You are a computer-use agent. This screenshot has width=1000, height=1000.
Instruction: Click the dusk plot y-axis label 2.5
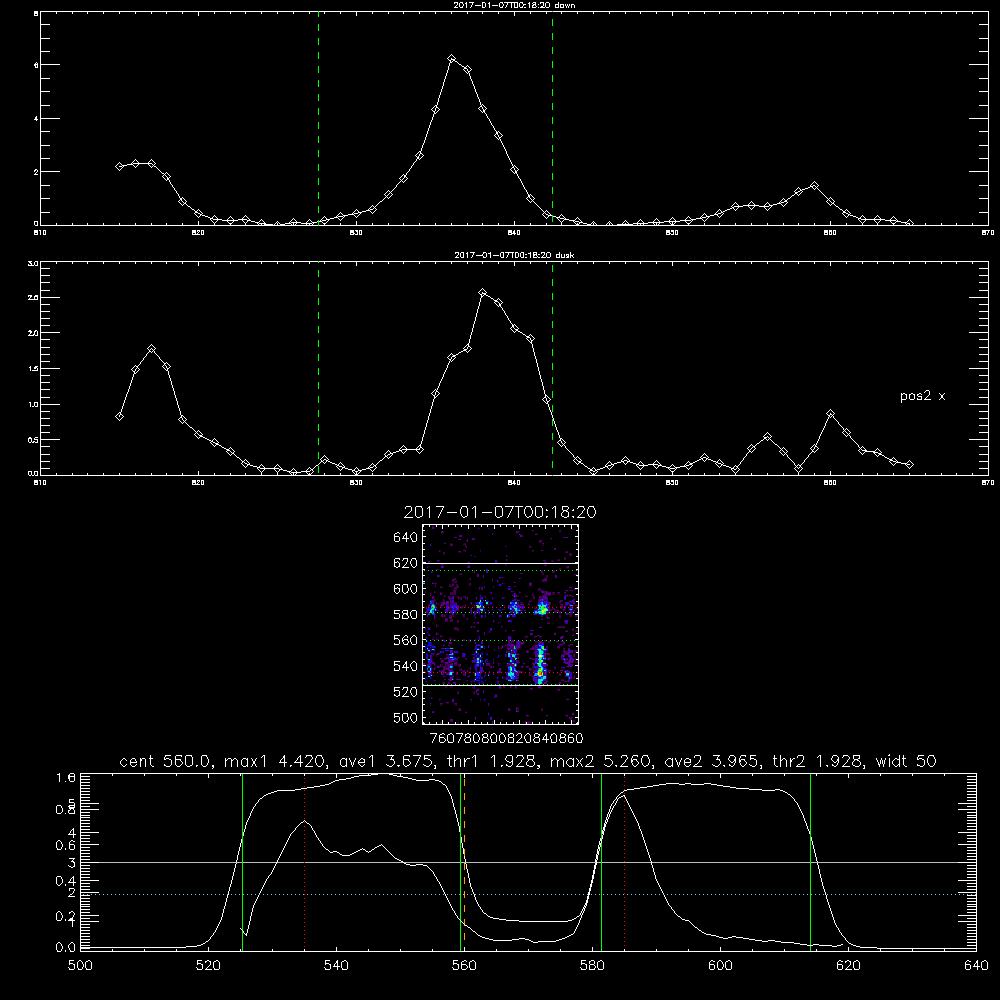33,298
